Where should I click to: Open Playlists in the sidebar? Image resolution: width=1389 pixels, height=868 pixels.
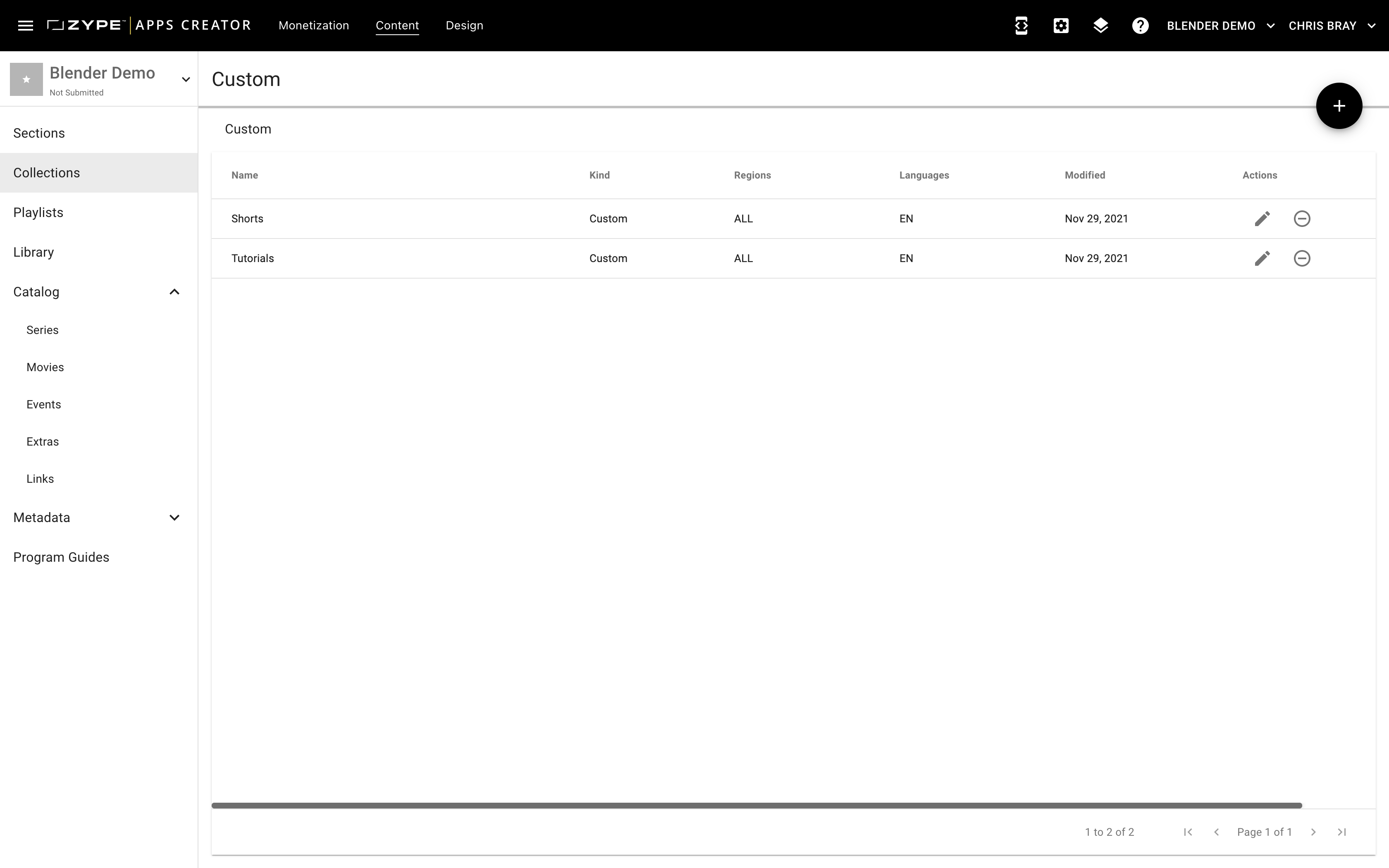[x=99, y=212]
